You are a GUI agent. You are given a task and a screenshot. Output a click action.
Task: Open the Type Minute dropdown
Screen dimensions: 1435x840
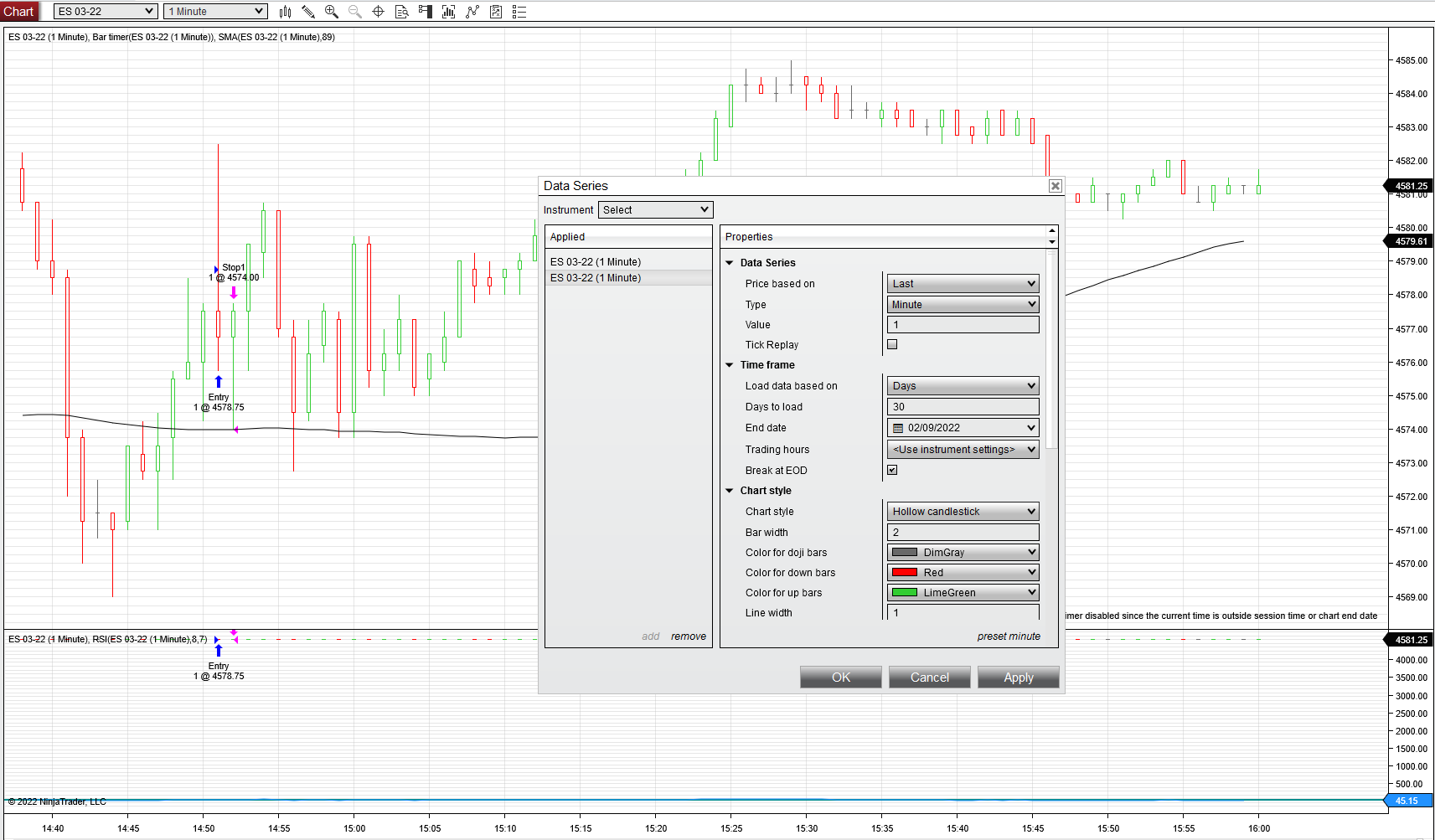point(963,305)
